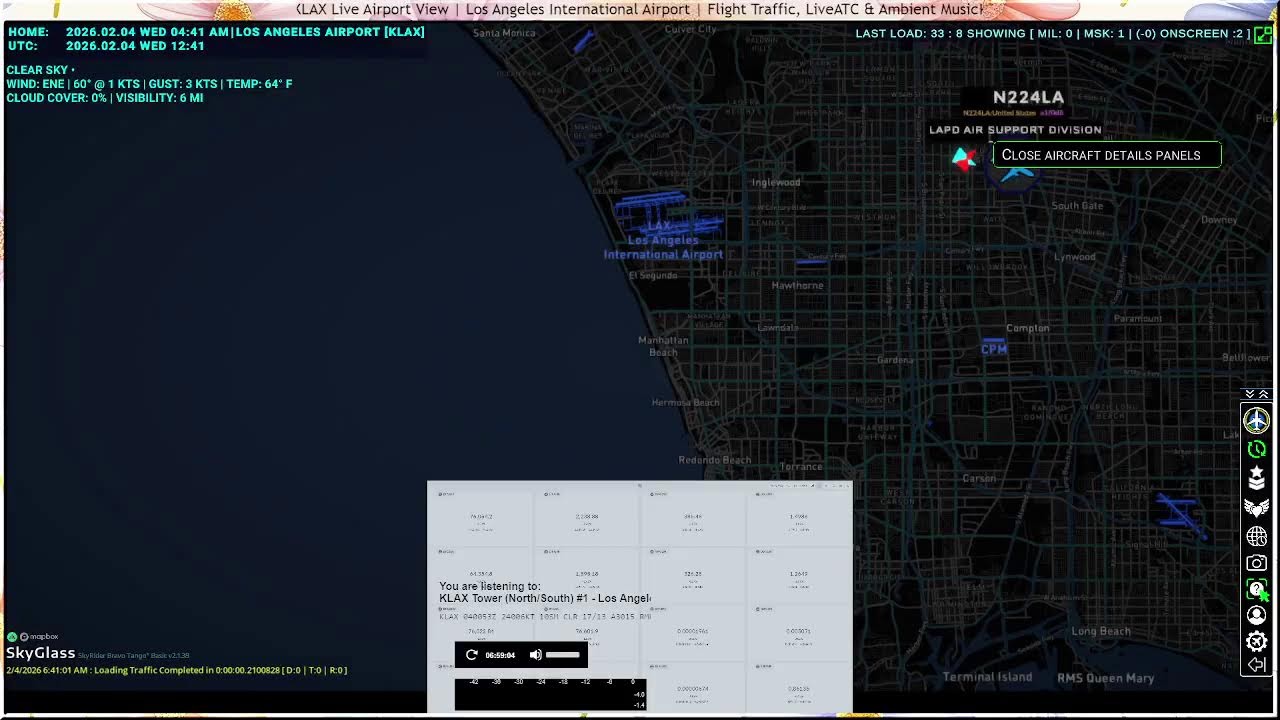
Task: Click the left arrow collapse sidebar icon
Action: (x=1256, y=665)
